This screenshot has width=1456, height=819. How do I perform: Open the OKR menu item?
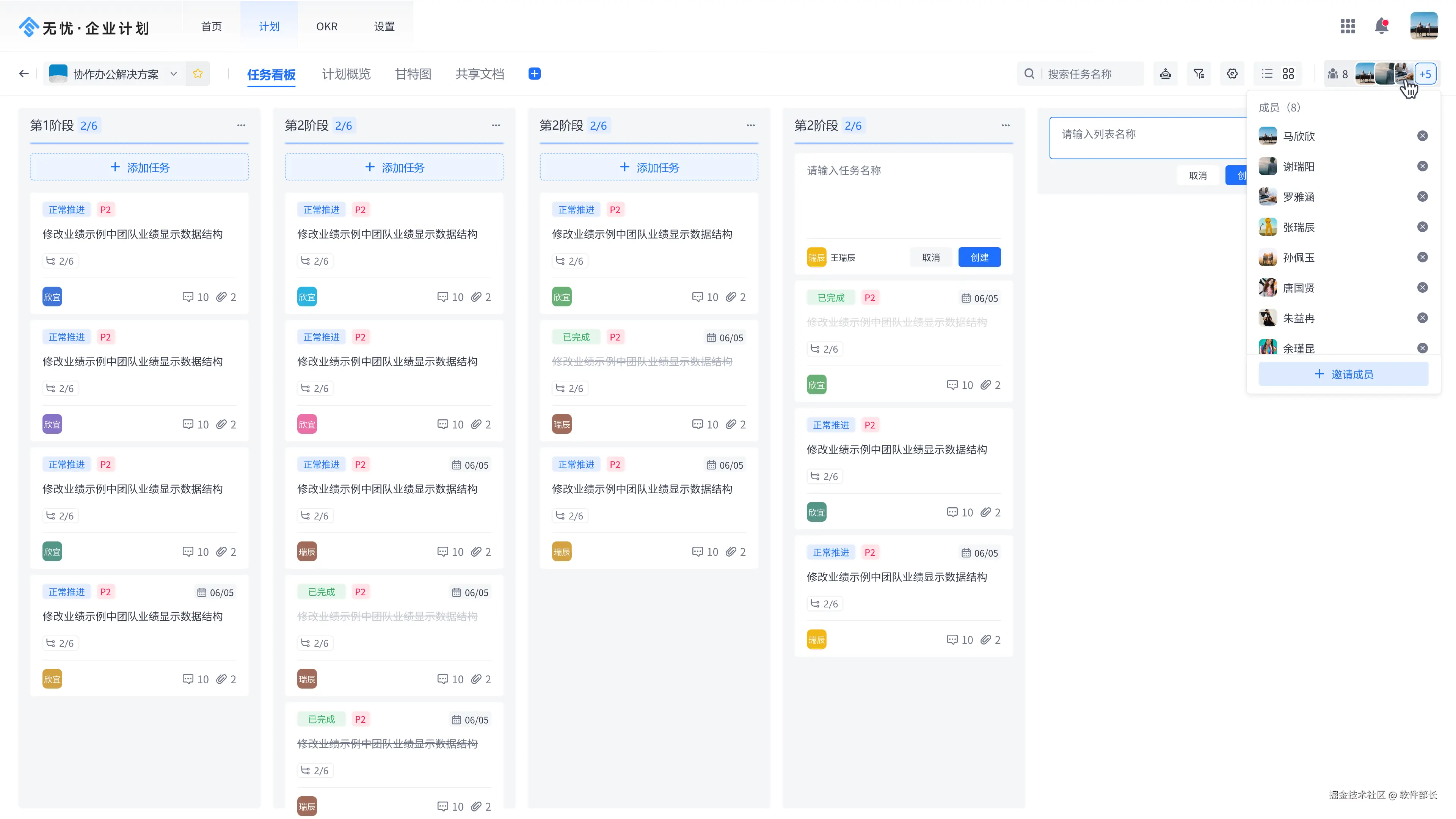pyautogui.click(x=327, y=27)
